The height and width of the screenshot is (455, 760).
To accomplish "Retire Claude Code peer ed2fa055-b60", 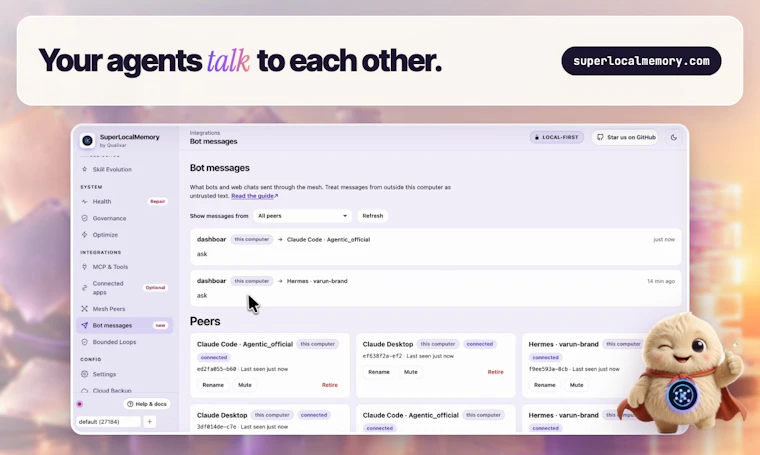I will pos(330,385).
